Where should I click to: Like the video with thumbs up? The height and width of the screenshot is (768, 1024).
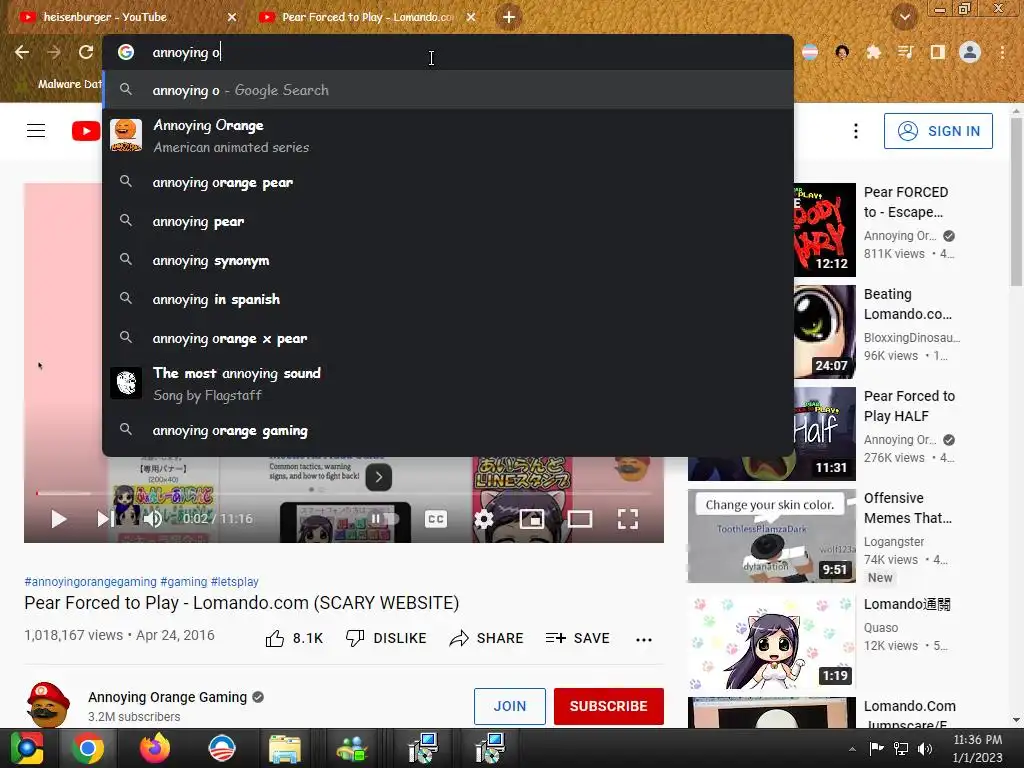click(x=294, y=639)
